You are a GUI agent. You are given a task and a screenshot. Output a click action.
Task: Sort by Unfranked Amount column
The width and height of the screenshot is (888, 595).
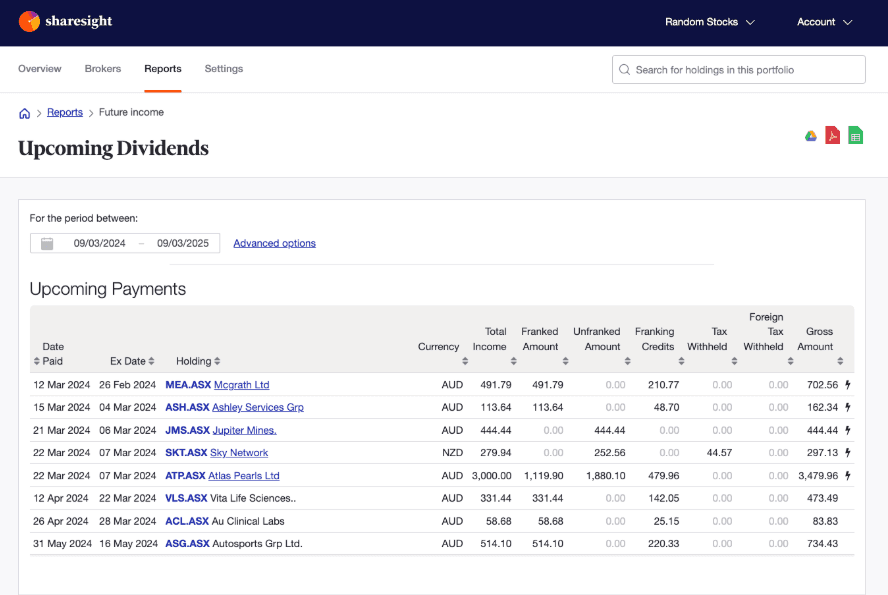[627, 361]
